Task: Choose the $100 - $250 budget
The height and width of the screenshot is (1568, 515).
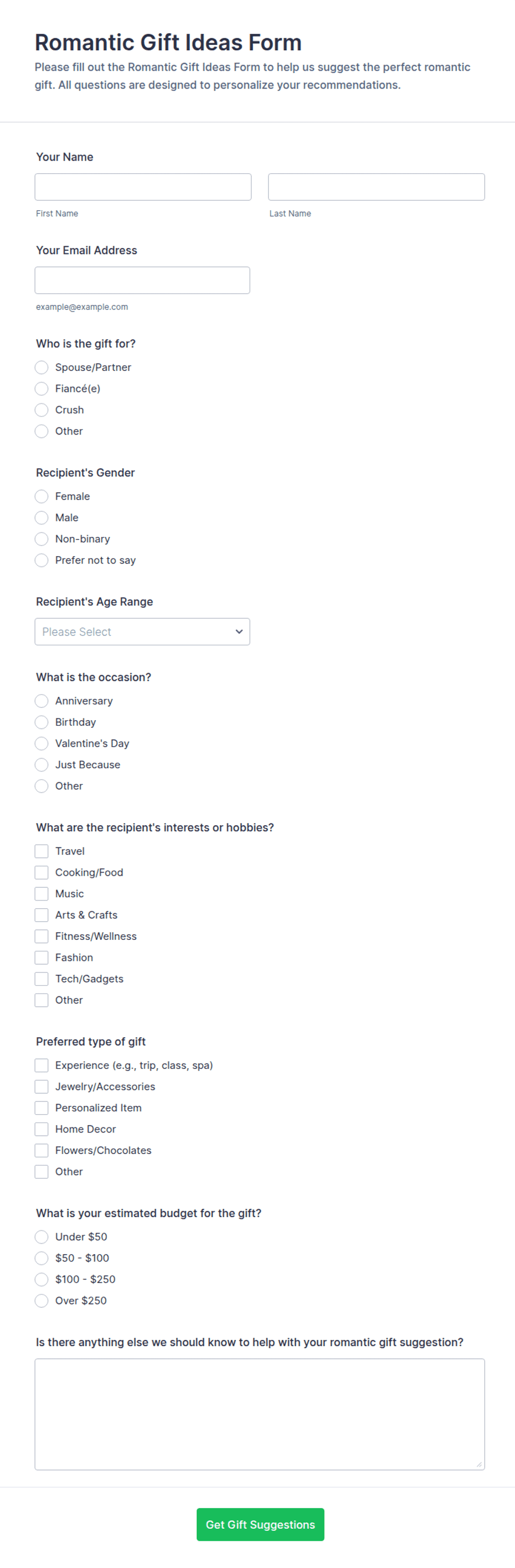Action: [x=42, y=1280]
